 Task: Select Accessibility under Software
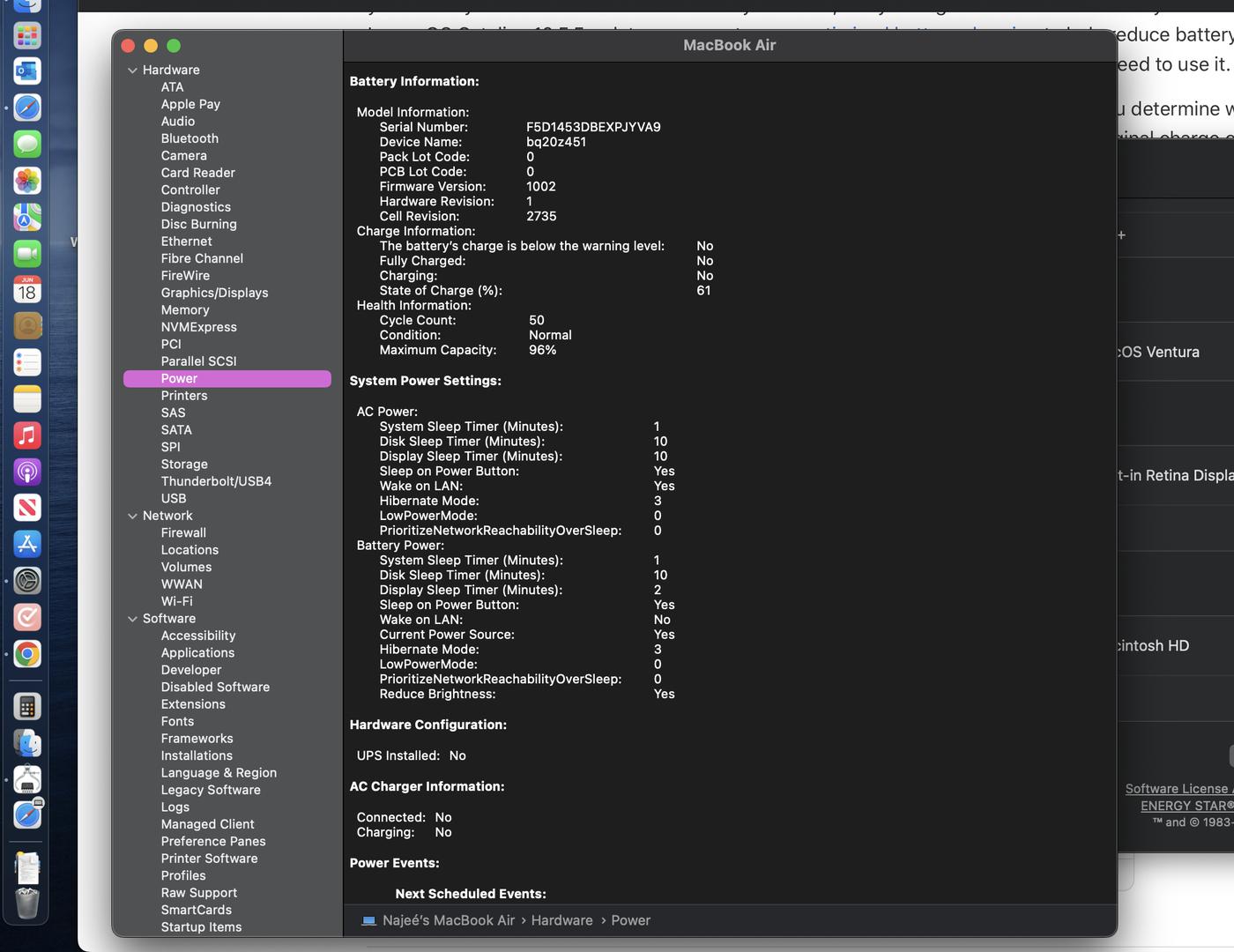(198, 636)
